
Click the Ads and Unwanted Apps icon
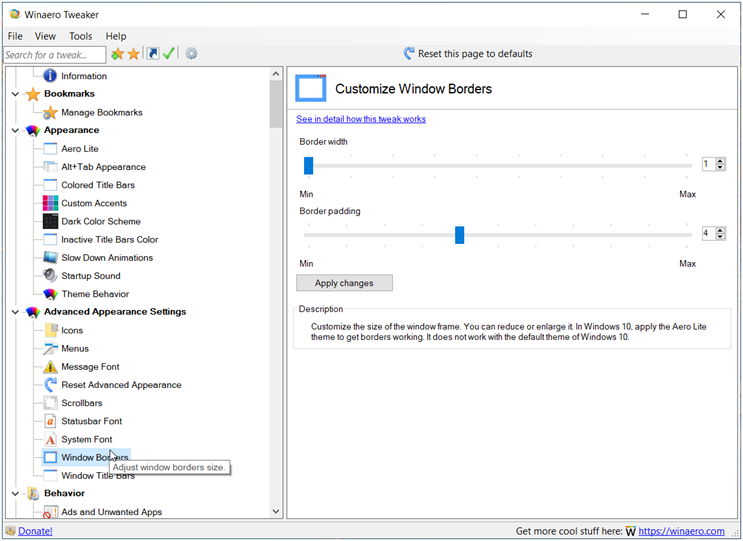click(x=50, y=512)
